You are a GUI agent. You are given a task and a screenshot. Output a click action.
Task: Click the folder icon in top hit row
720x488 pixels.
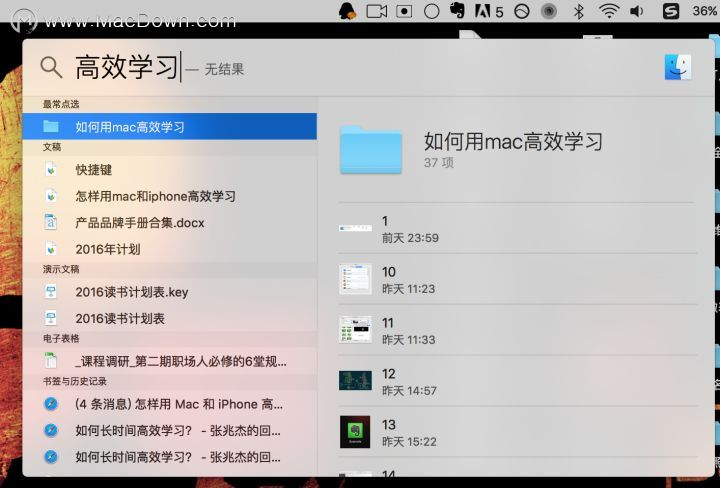tap(51, 126)
